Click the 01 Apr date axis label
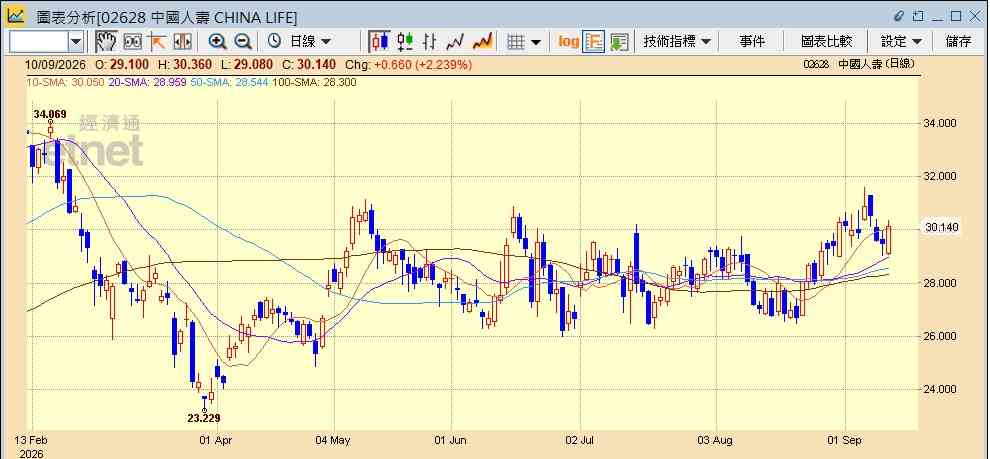This screenshot has width=990, height=459. point(217,439)
